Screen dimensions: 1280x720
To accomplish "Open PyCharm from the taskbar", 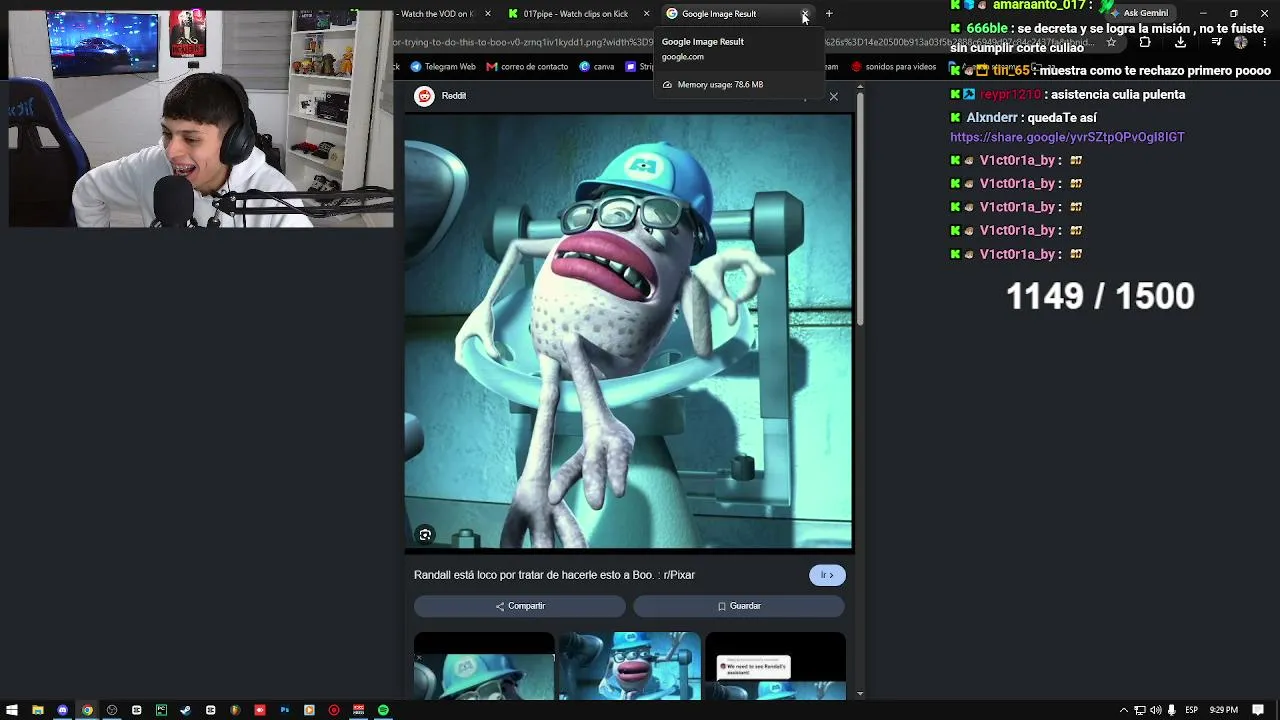I will point(161,710).
